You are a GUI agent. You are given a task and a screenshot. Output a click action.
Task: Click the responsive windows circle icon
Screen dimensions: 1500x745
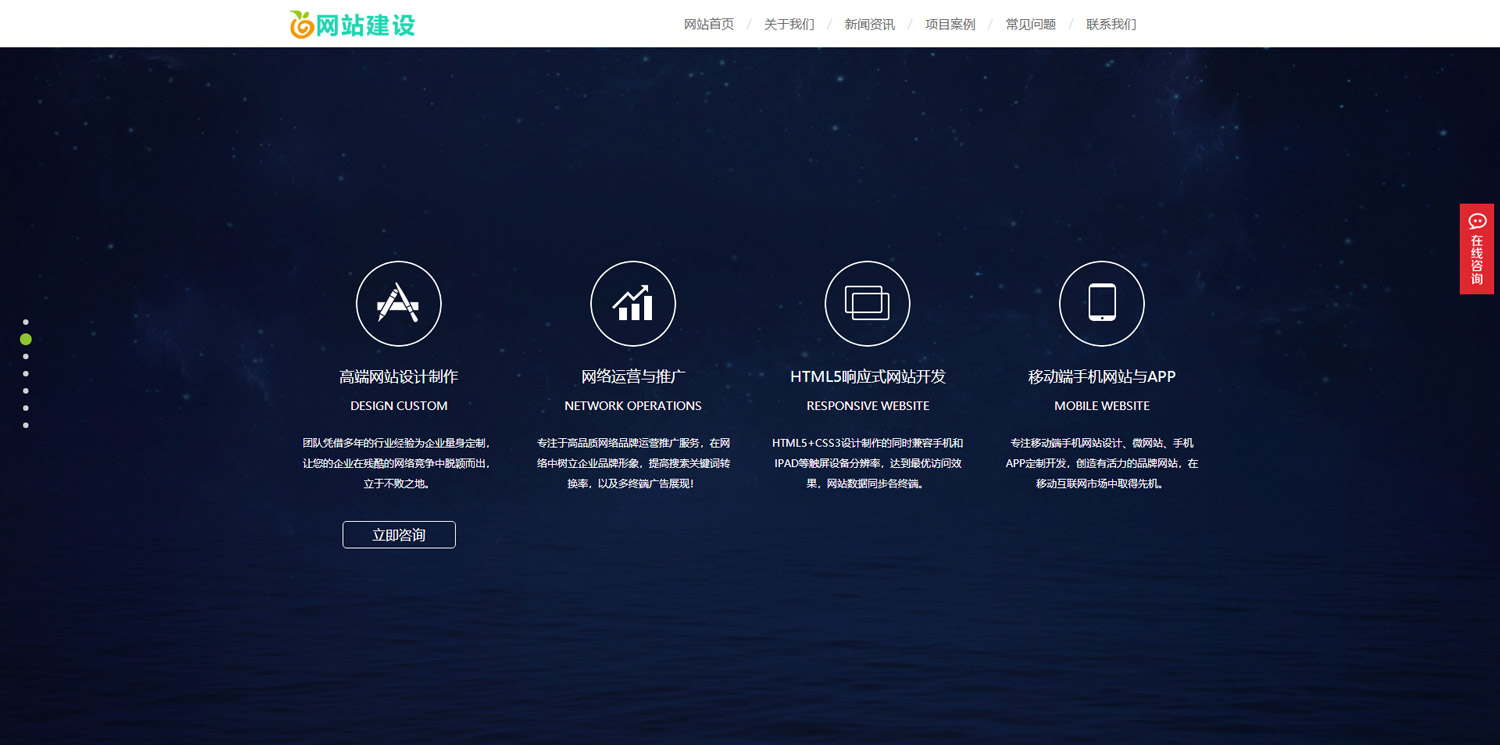[867, 303]
